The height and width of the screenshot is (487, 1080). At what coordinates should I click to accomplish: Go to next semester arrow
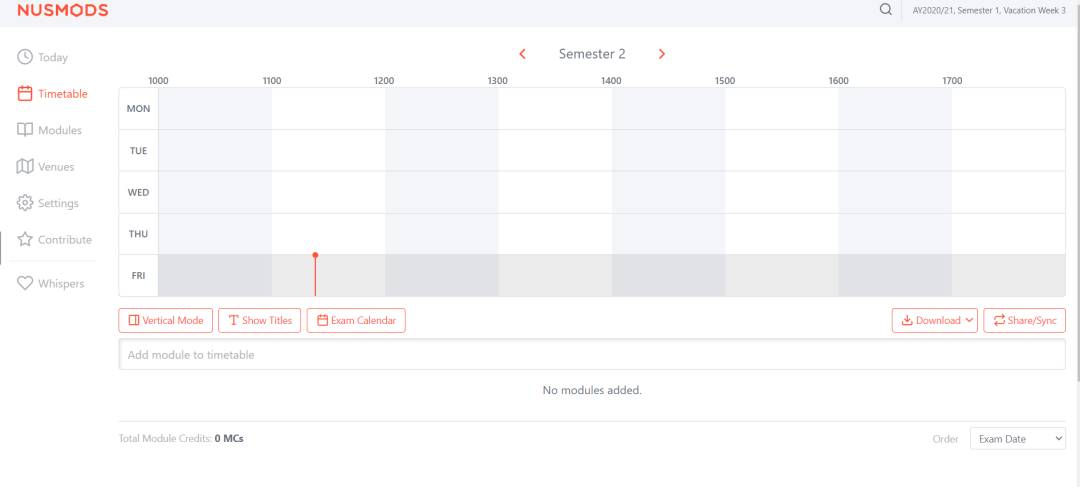(662, 54)
